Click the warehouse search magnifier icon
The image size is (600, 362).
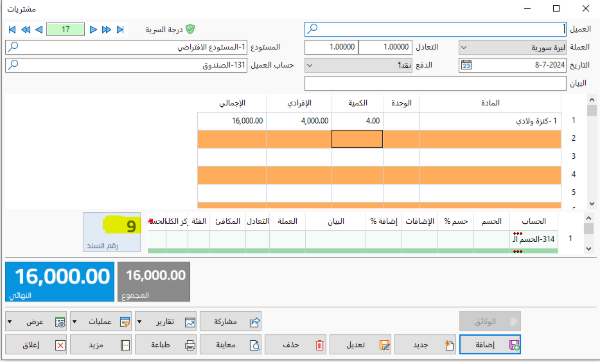(13, 47)
